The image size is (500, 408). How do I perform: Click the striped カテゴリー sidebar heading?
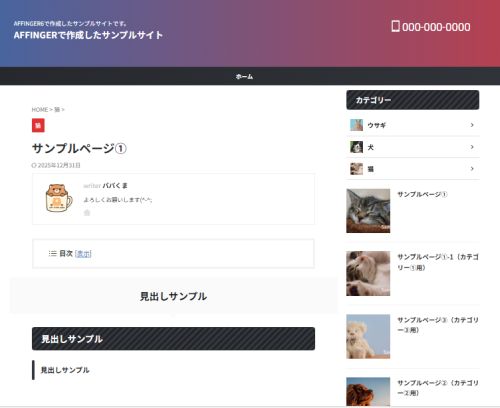pos(413,100)
